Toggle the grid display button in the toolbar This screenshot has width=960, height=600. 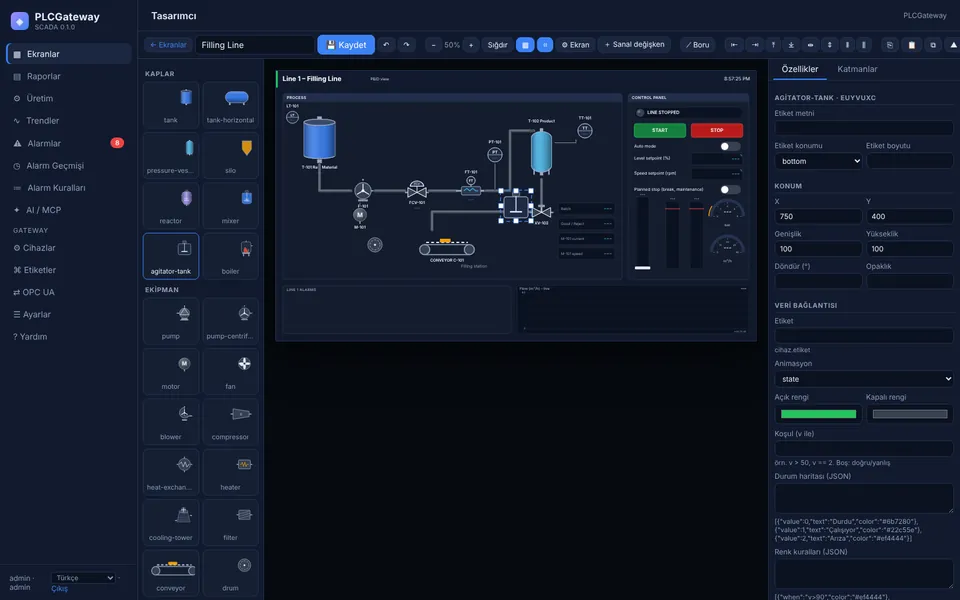[x=525, y=45]
